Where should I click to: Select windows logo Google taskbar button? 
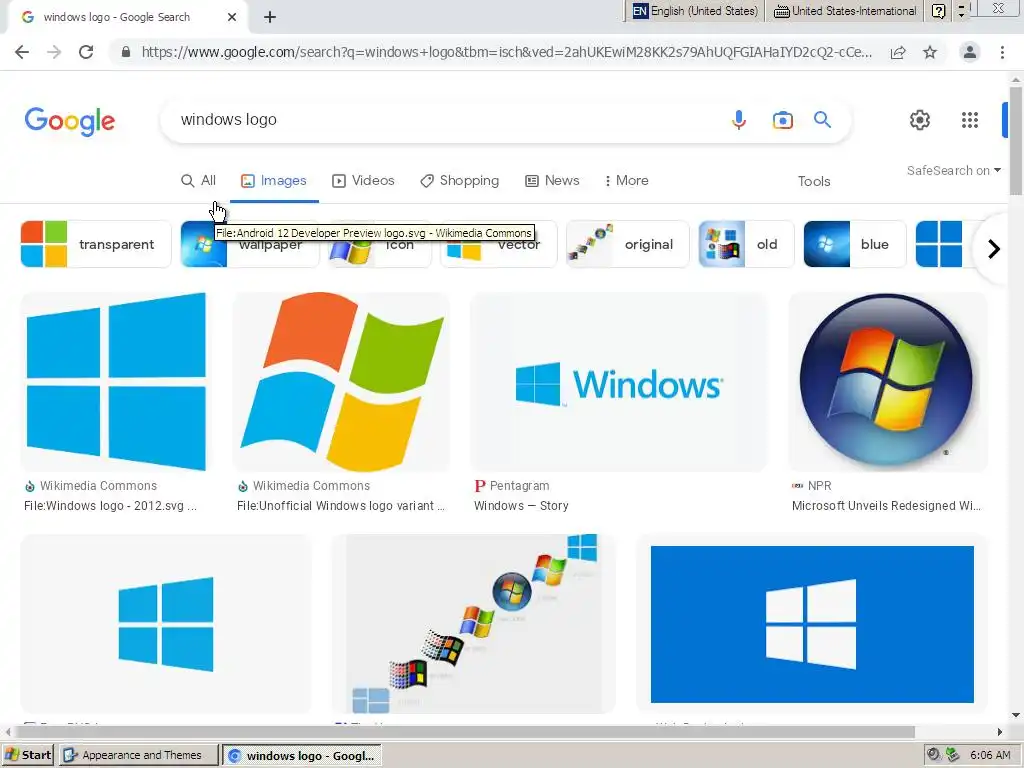click(302, 756)
